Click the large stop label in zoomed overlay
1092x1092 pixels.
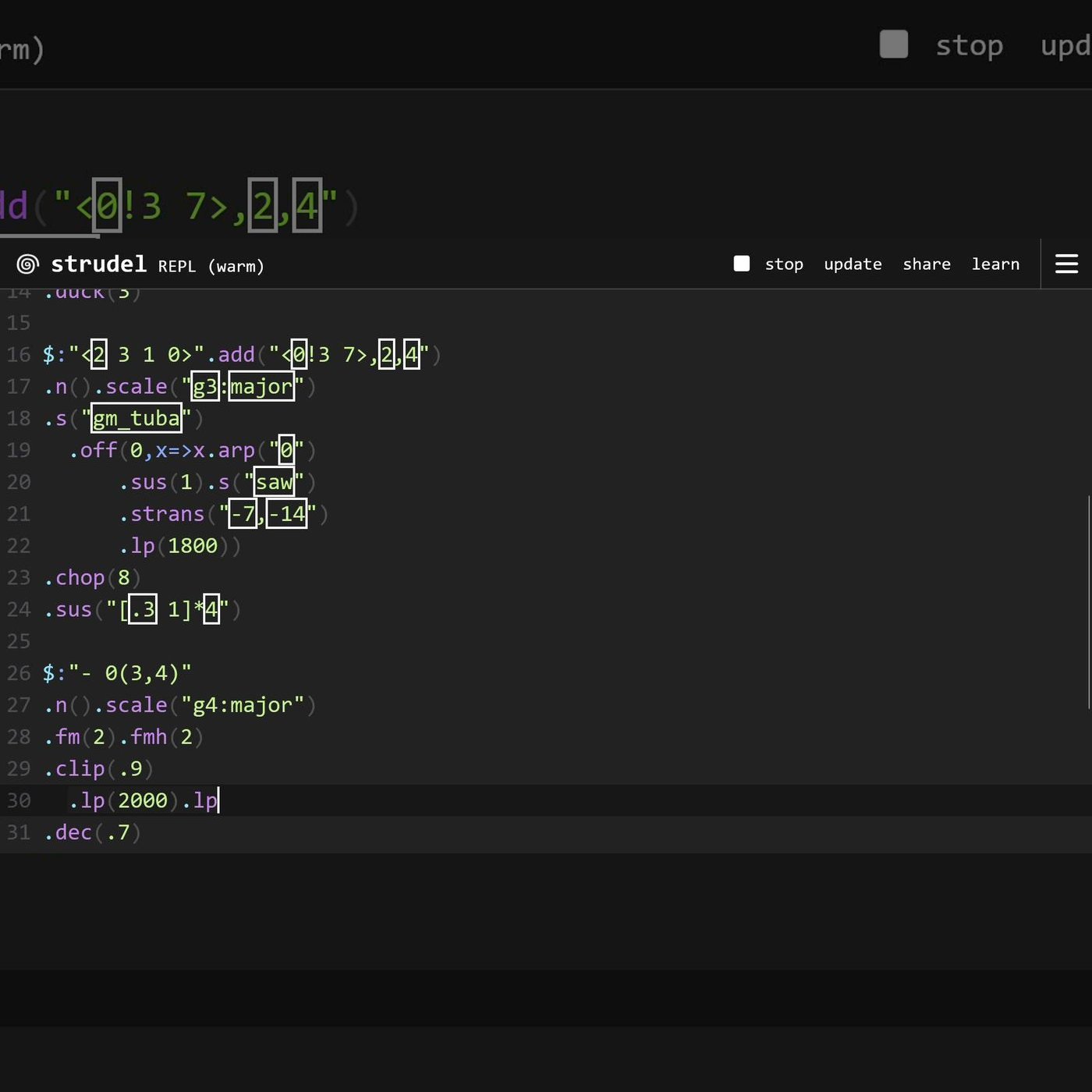click(969, 45)
